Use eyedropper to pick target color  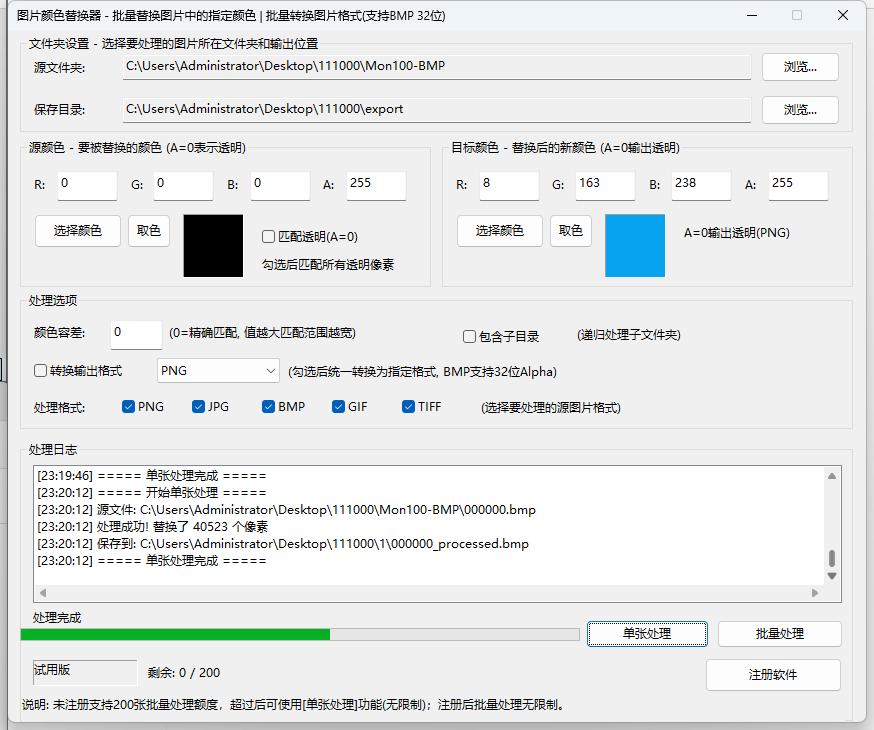(570, 230)
